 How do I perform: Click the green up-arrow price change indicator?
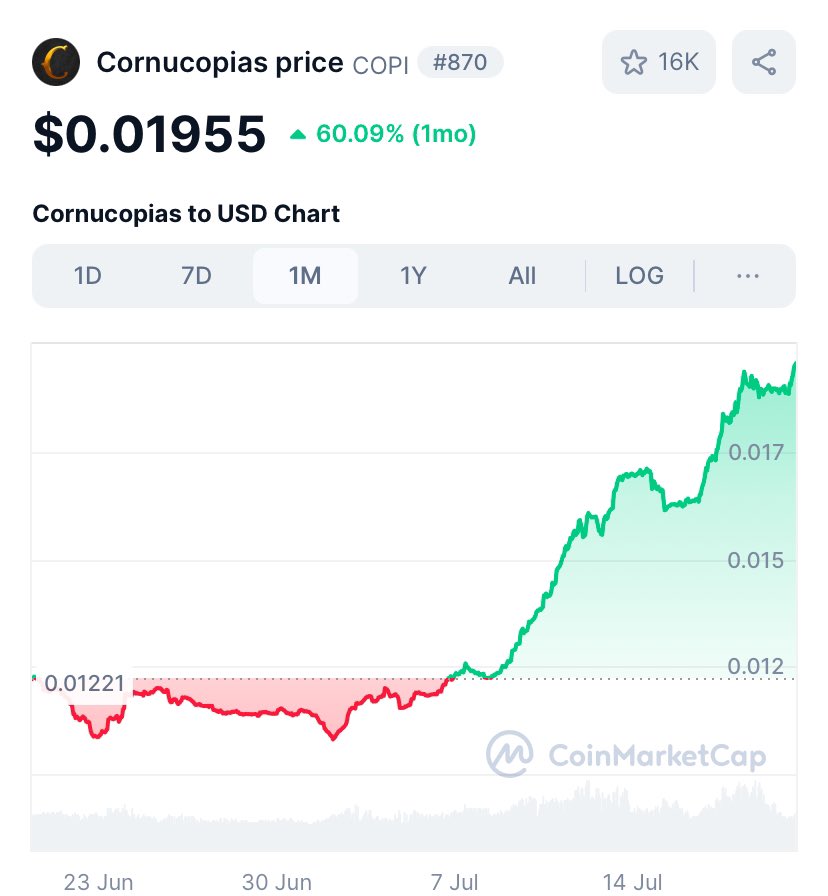(x=298, y=135)
